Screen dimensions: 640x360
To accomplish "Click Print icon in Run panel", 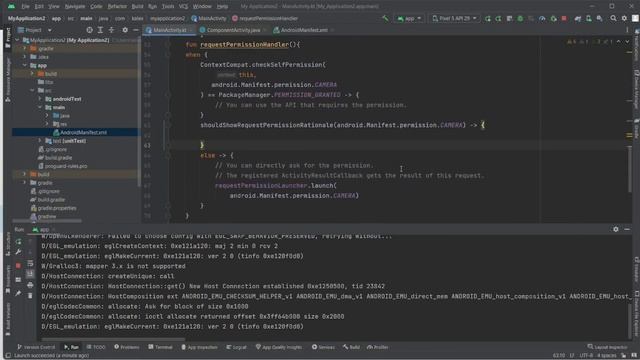I will 30,285.
